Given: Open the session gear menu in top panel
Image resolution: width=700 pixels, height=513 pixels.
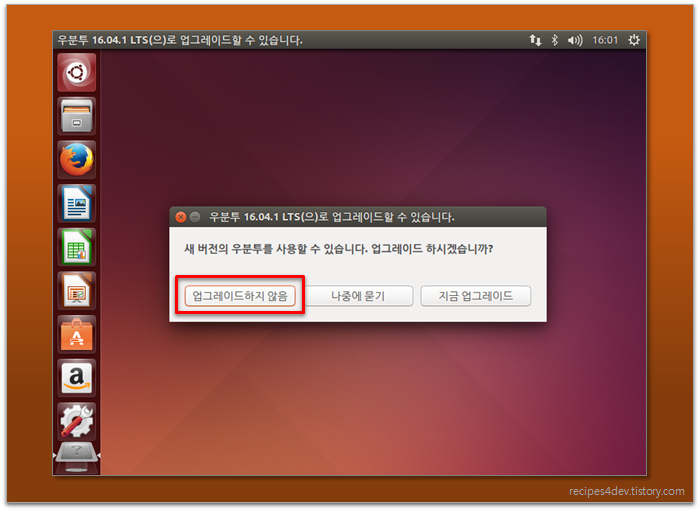Looking at the screenshot, I should (x=634, y=40).
